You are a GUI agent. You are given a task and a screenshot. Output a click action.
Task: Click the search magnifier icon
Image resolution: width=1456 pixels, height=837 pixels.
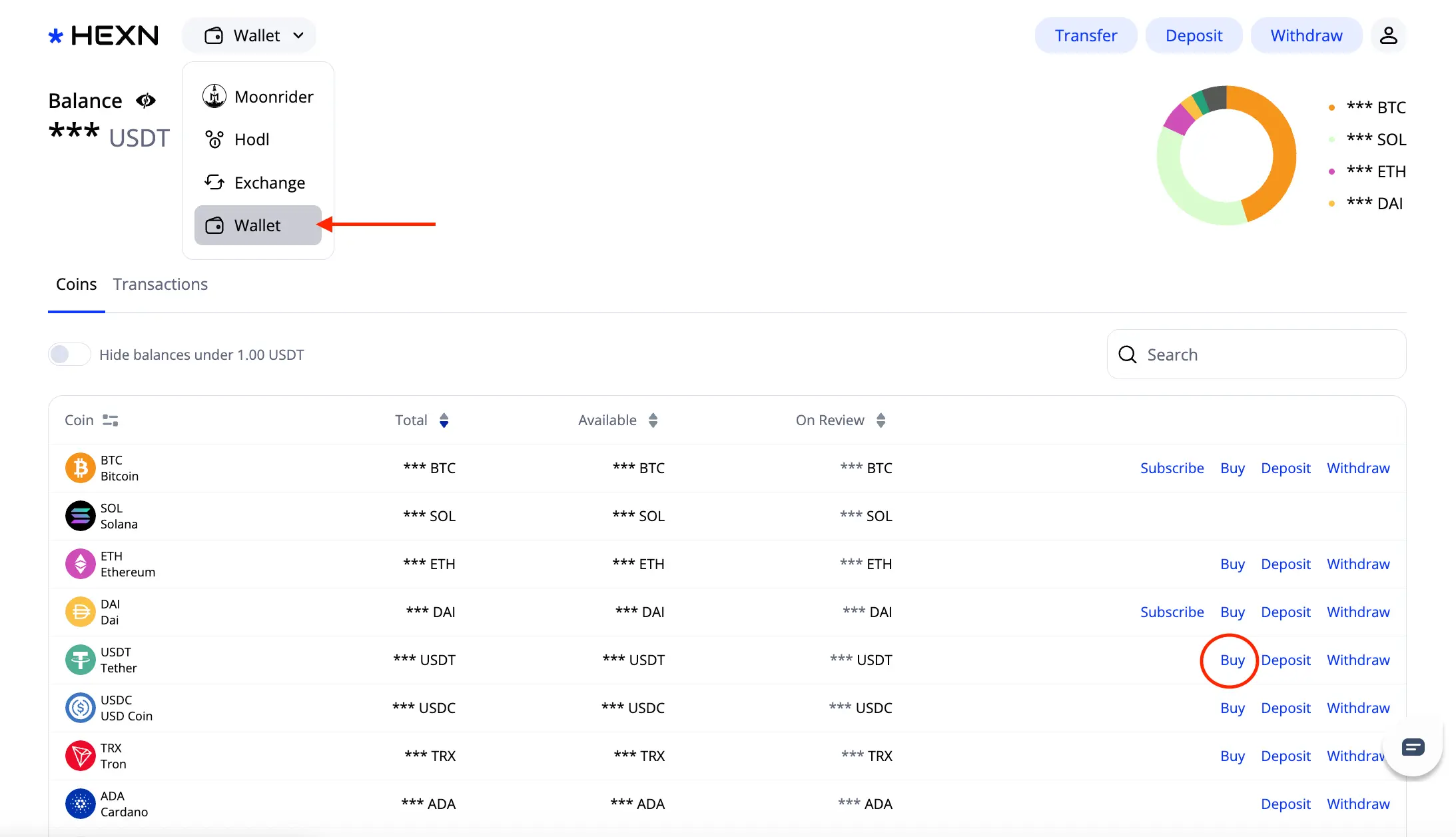coord(1128,355)
